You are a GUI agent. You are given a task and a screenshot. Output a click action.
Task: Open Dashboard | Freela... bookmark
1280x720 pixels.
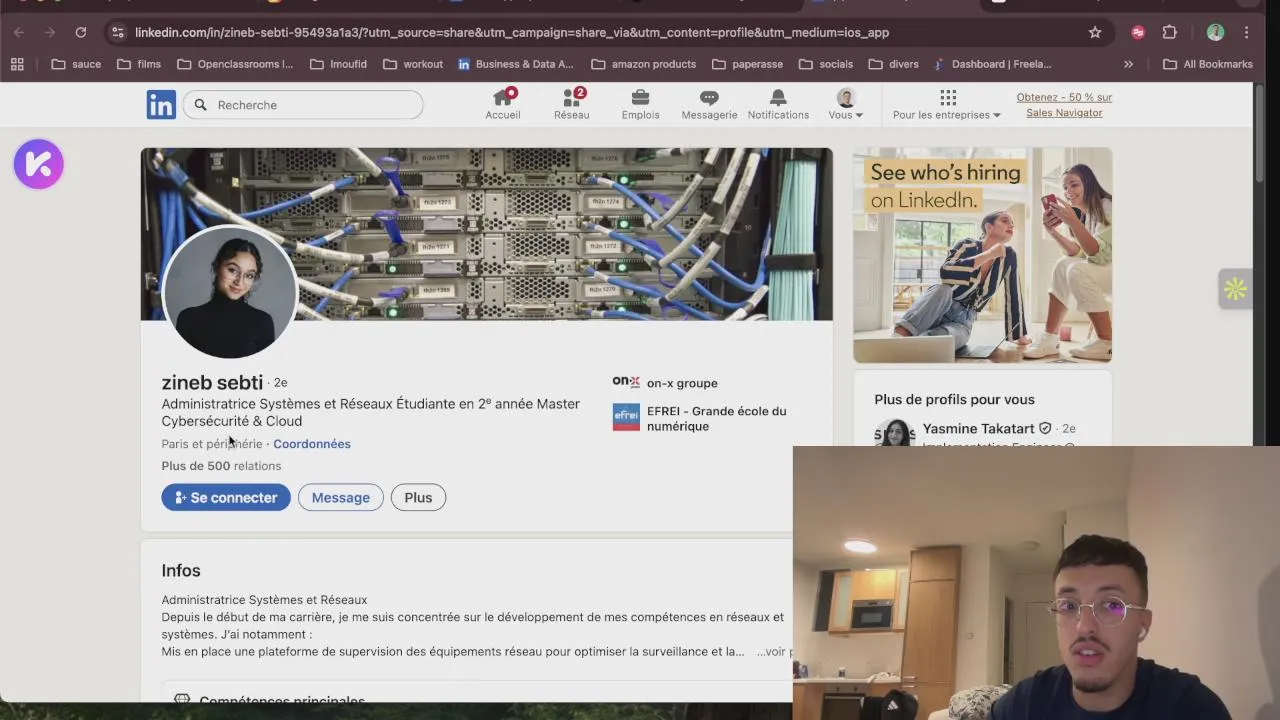coord(993,64)
